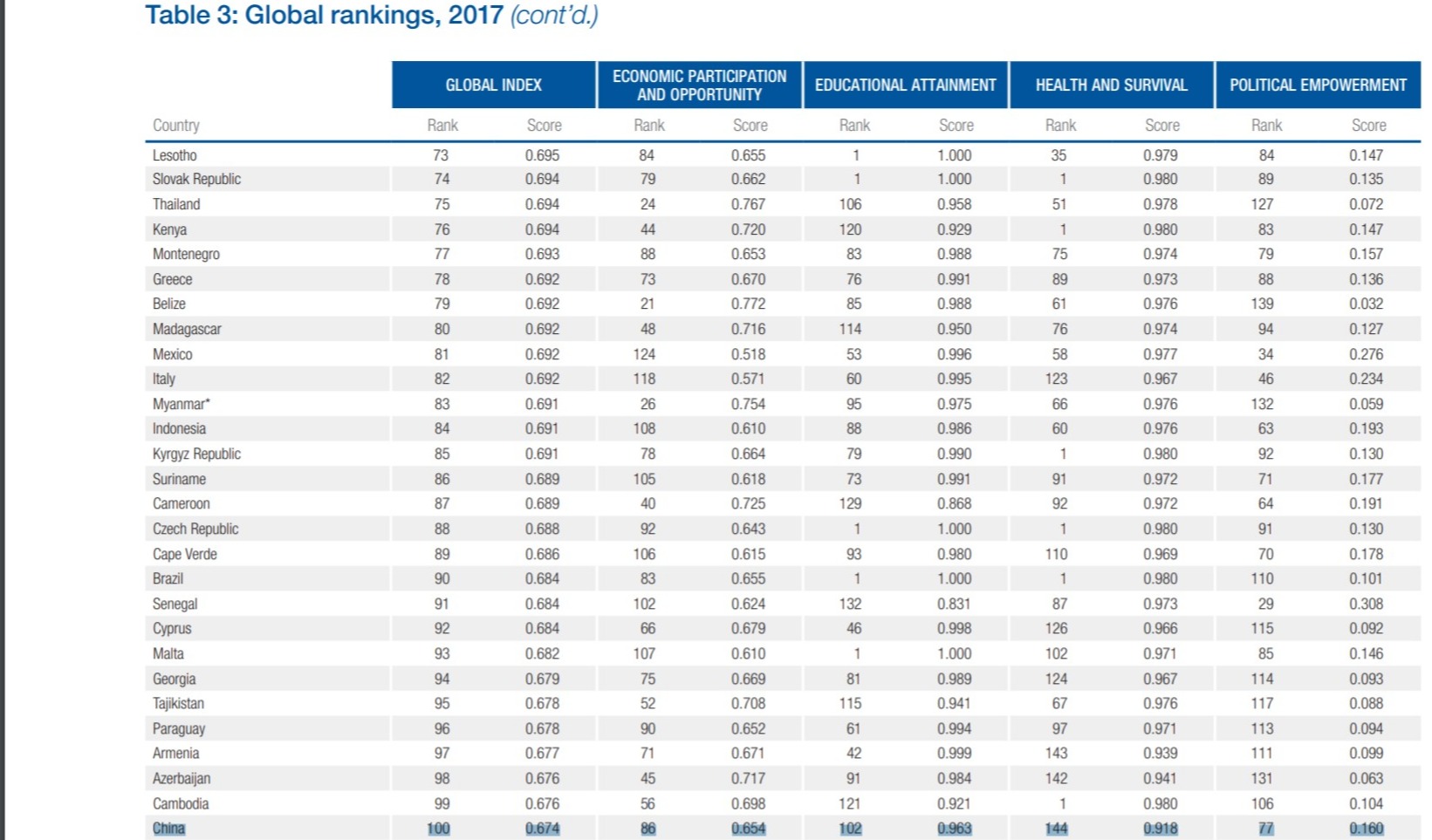Click the country name Kenya
The image size is (1432, 840).
[x=169, y=229]
